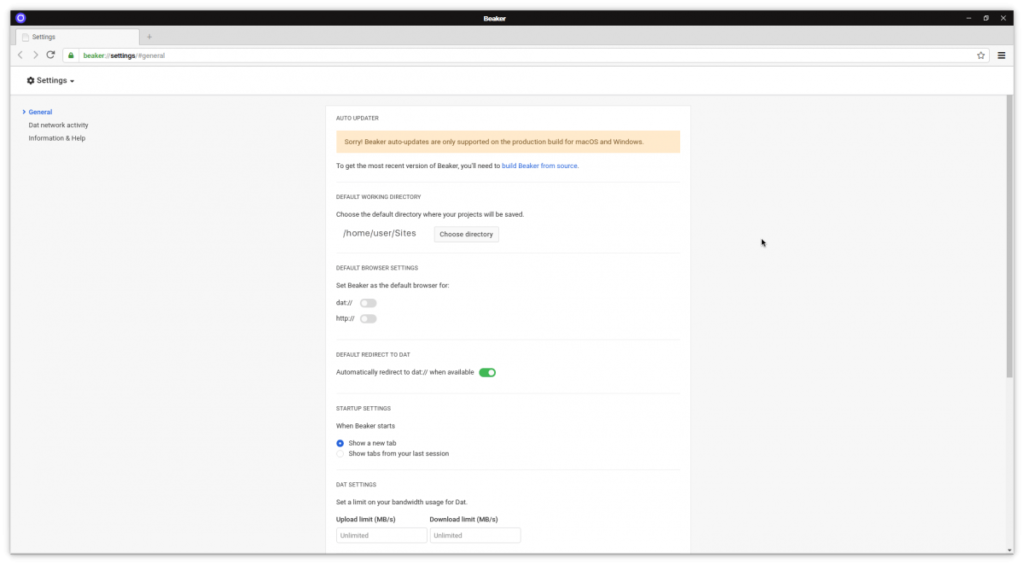Viewport: 1024px width, 565px height.
Task: Restore the Beaker window size
Action: click(x=986, y=18)
